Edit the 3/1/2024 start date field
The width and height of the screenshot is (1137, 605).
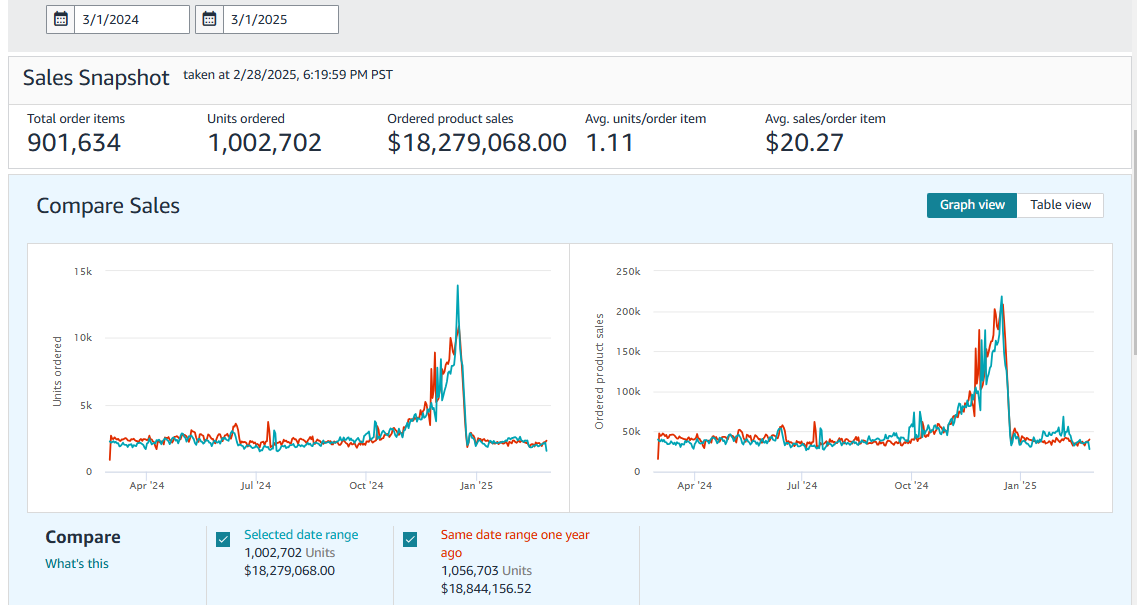tap(132, 20)
